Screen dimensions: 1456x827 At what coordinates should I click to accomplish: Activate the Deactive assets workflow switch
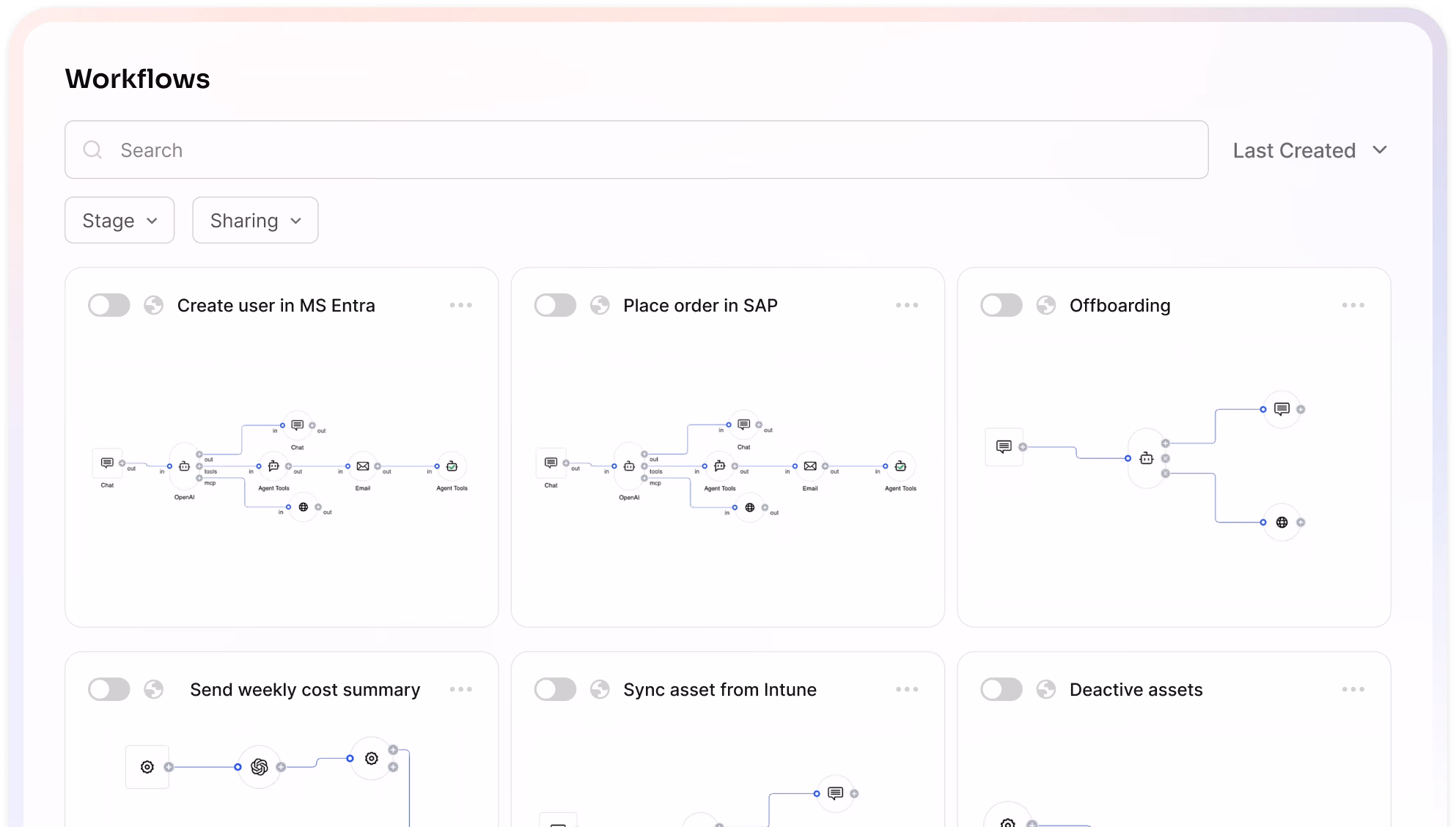(x=1001, y=689)
